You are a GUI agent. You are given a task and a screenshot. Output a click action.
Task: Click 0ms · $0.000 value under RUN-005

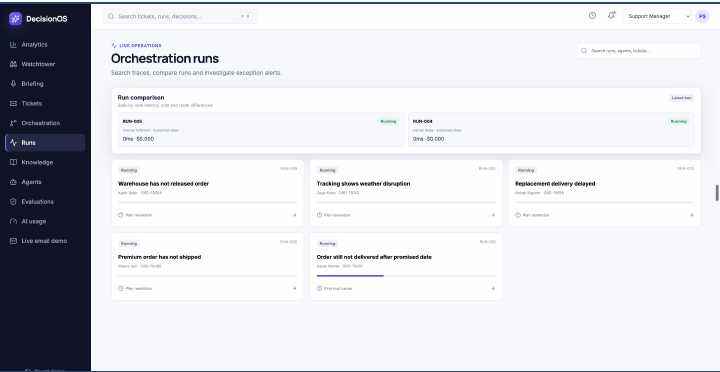(x=138, y=139)
